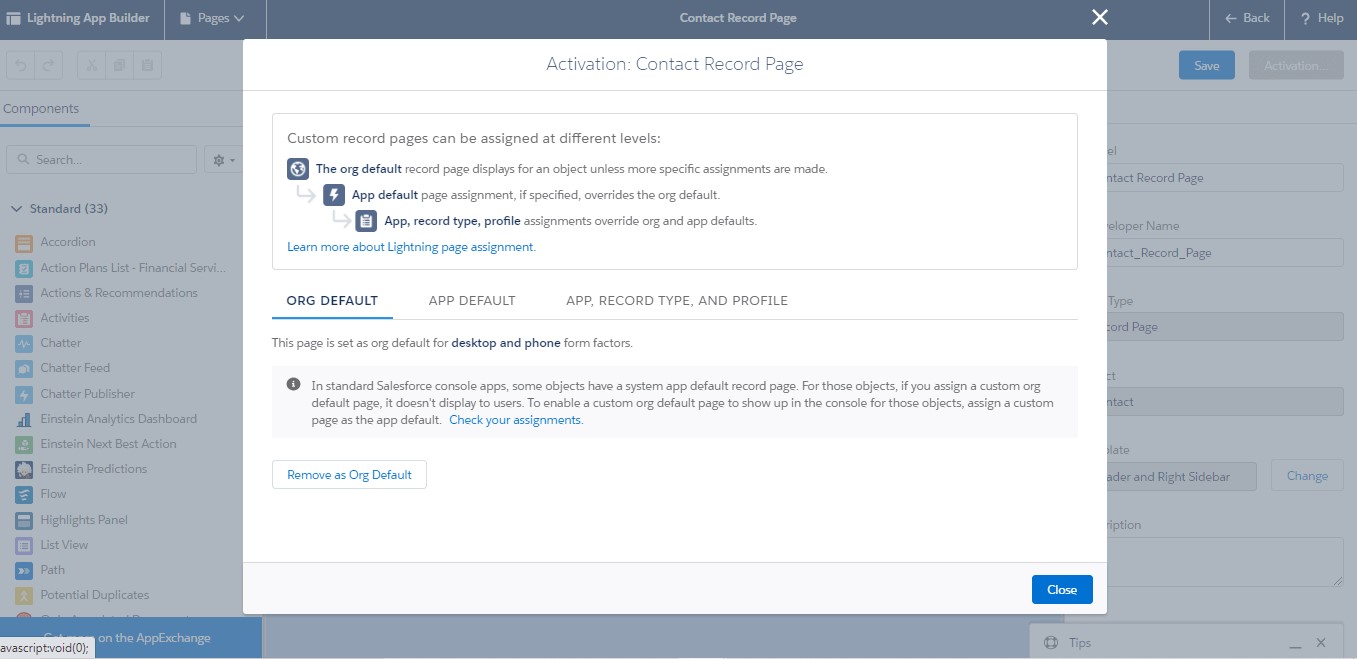Open Check your assignments link
1357x659 pixels.
(x=514, y=419)
